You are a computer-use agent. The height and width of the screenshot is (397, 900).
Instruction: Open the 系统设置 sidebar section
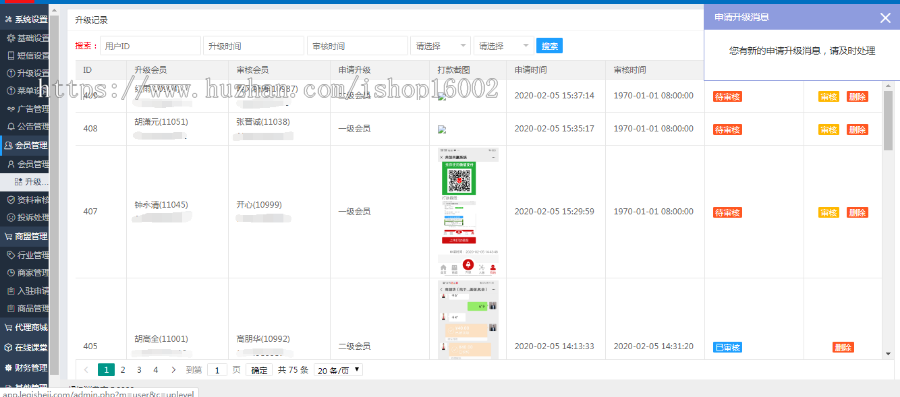[x=25, y=19]
